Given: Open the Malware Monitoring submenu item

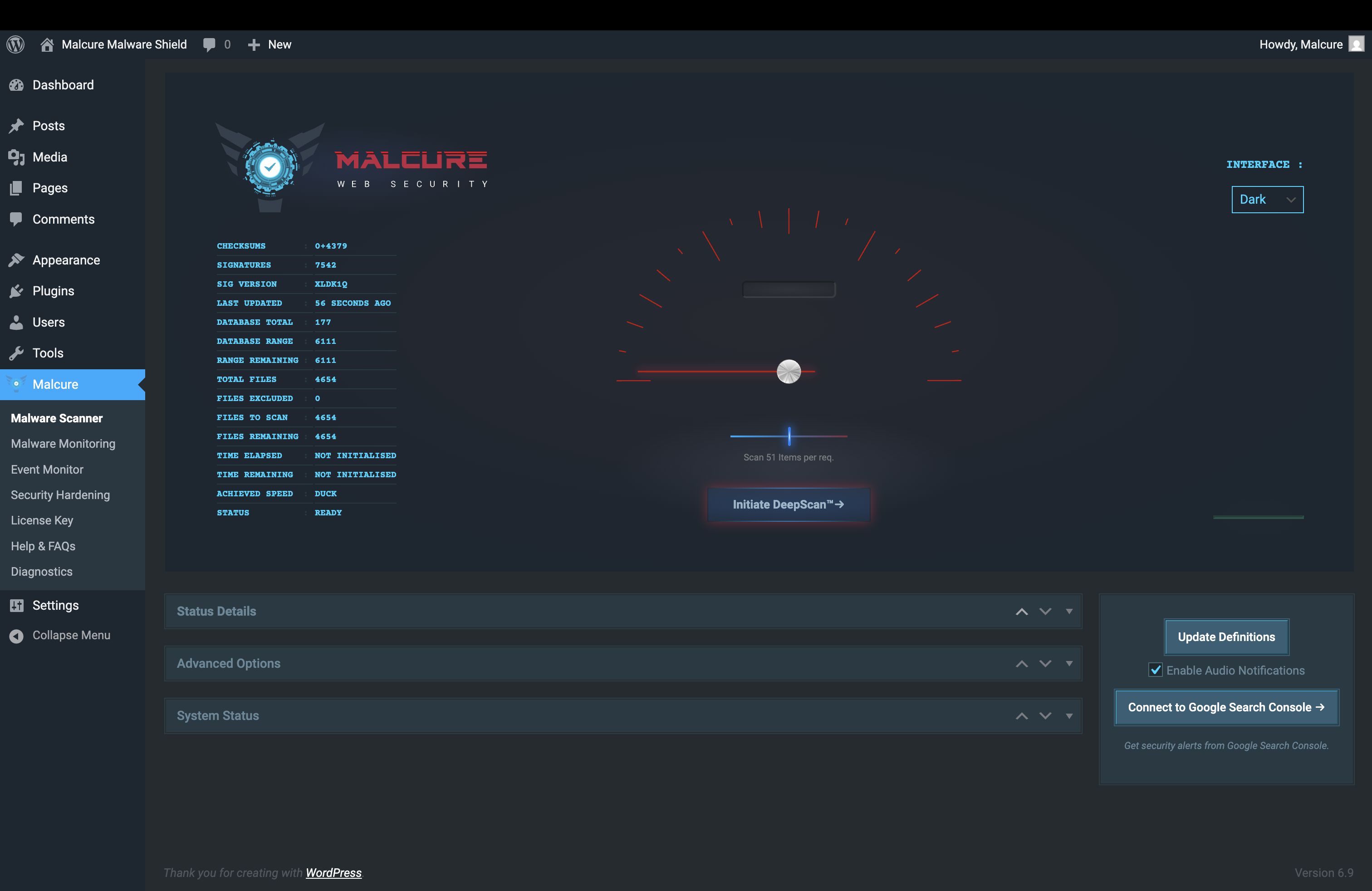Looking at the screenshot, I should 63,444.
